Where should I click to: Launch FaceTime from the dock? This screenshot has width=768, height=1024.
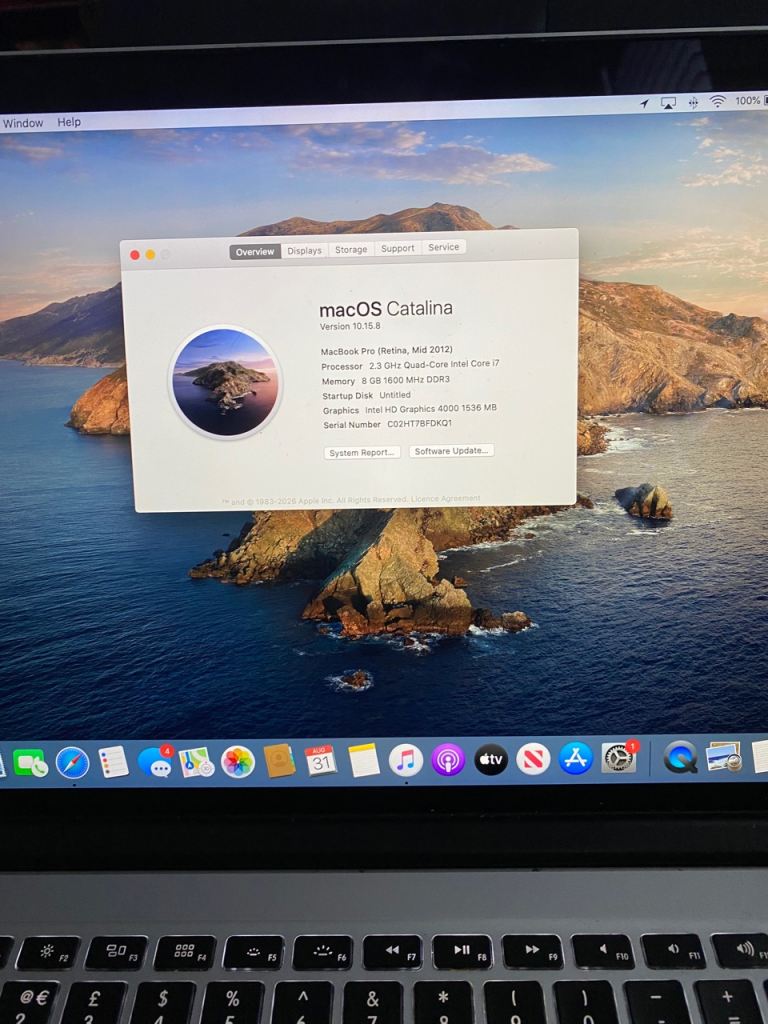click(x=30, y=763)
